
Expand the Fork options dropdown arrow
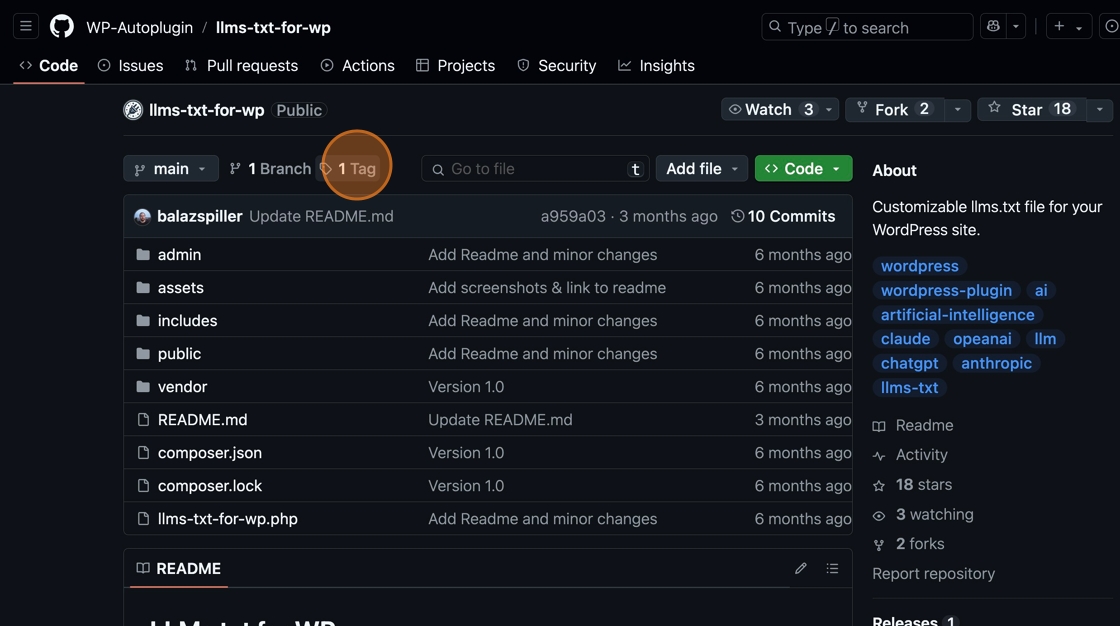[957, 109]
